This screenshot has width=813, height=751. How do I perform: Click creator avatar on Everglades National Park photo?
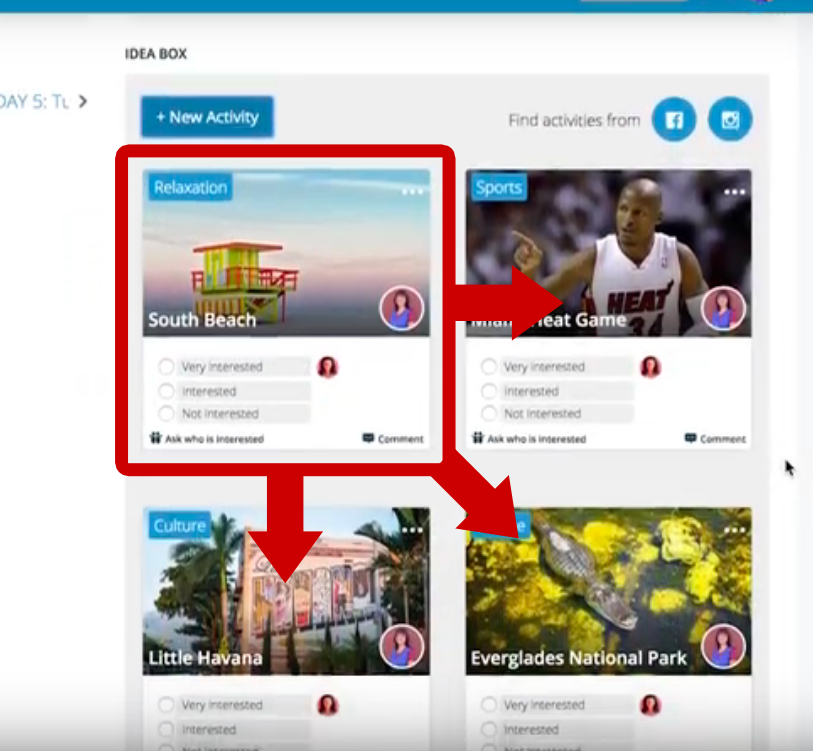[723, 647]
